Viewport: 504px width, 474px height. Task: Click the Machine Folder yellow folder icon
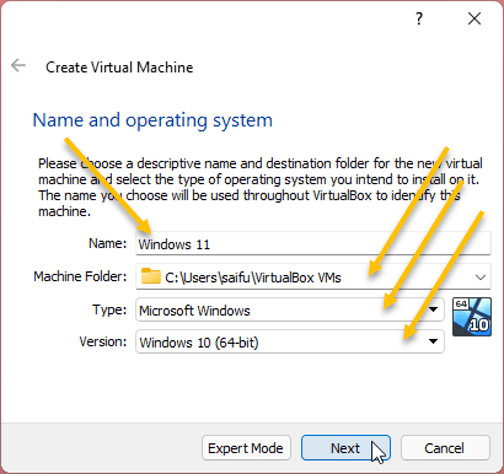151,276
